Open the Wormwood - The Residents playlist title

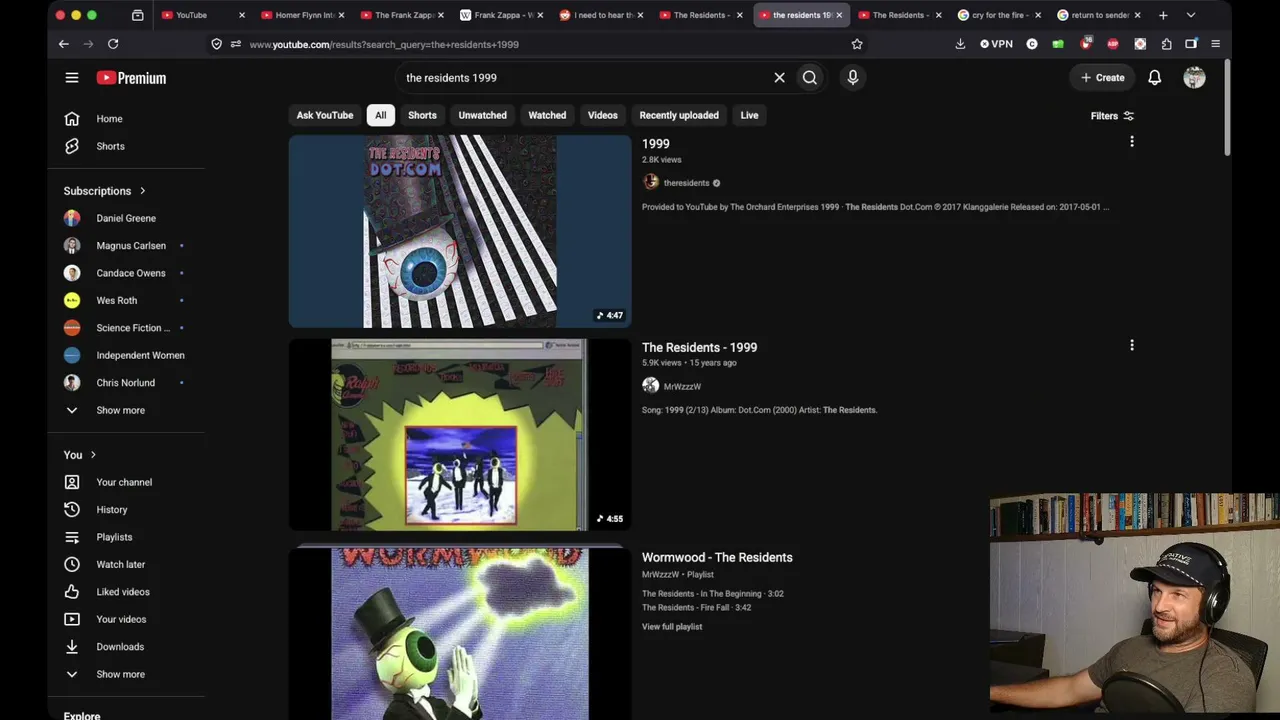coord(717,558)
